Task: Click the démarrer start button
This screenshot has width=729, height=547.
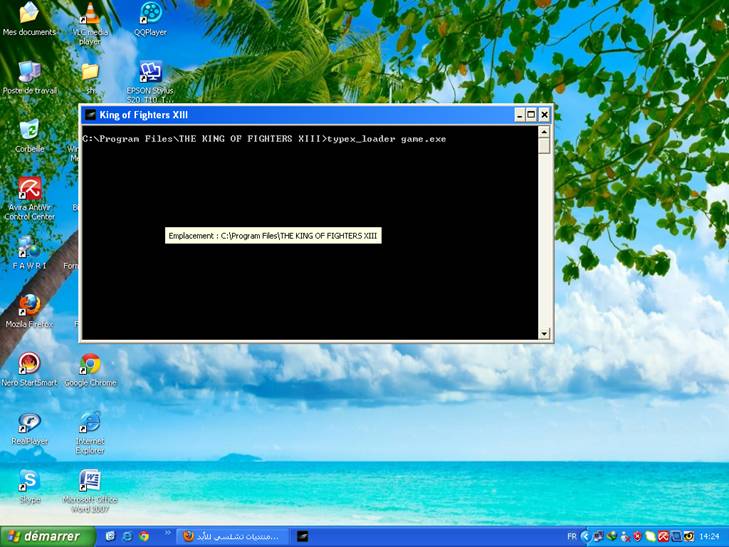Action: [47, 536]
